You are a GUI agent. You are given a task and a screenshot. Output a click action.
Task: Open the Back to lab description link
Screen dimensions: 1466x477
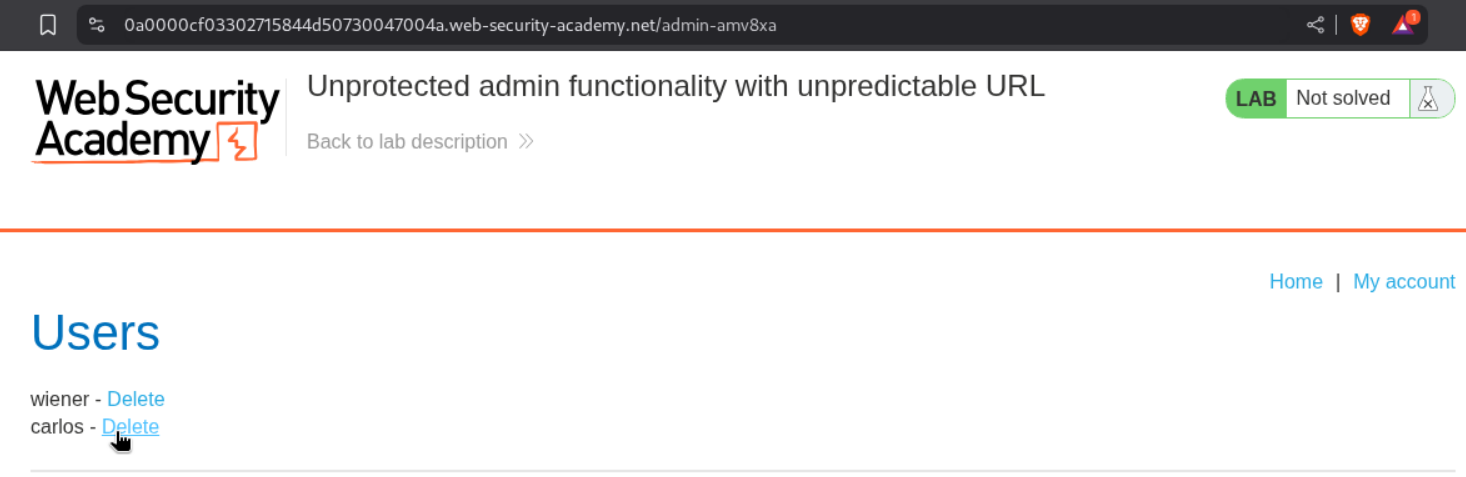coord(407,142)
